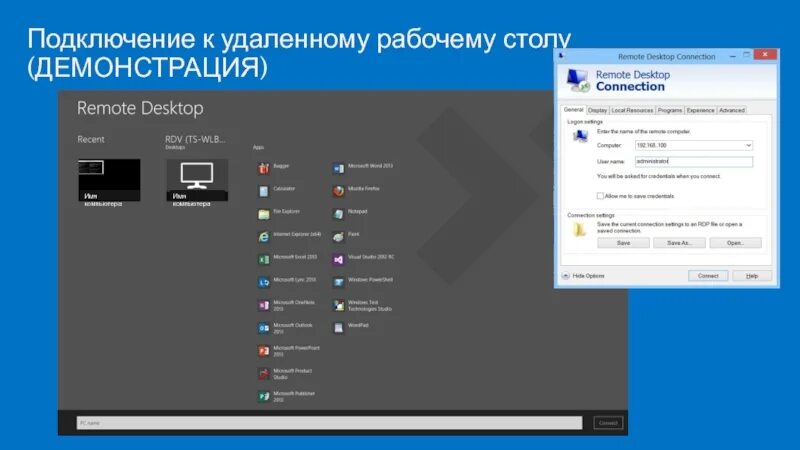Click Connect button beside PC name field

[608, 423]
